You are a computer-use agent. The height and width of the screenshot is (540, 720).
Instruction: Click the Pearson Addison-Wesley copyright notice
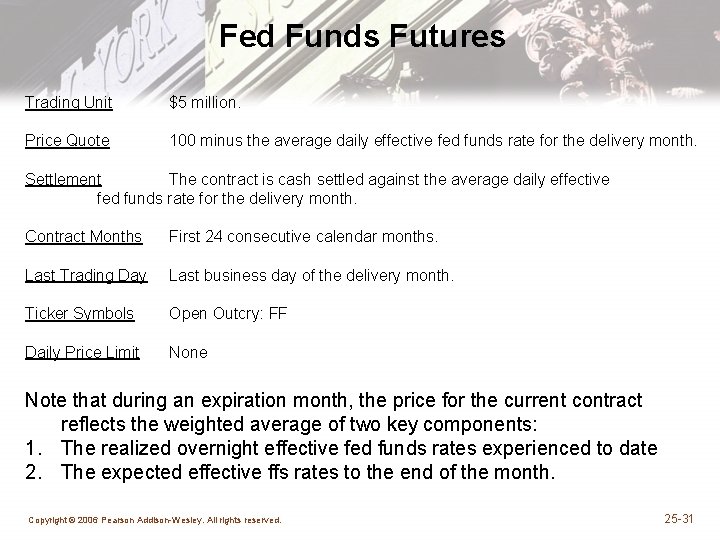coord(154,520)
